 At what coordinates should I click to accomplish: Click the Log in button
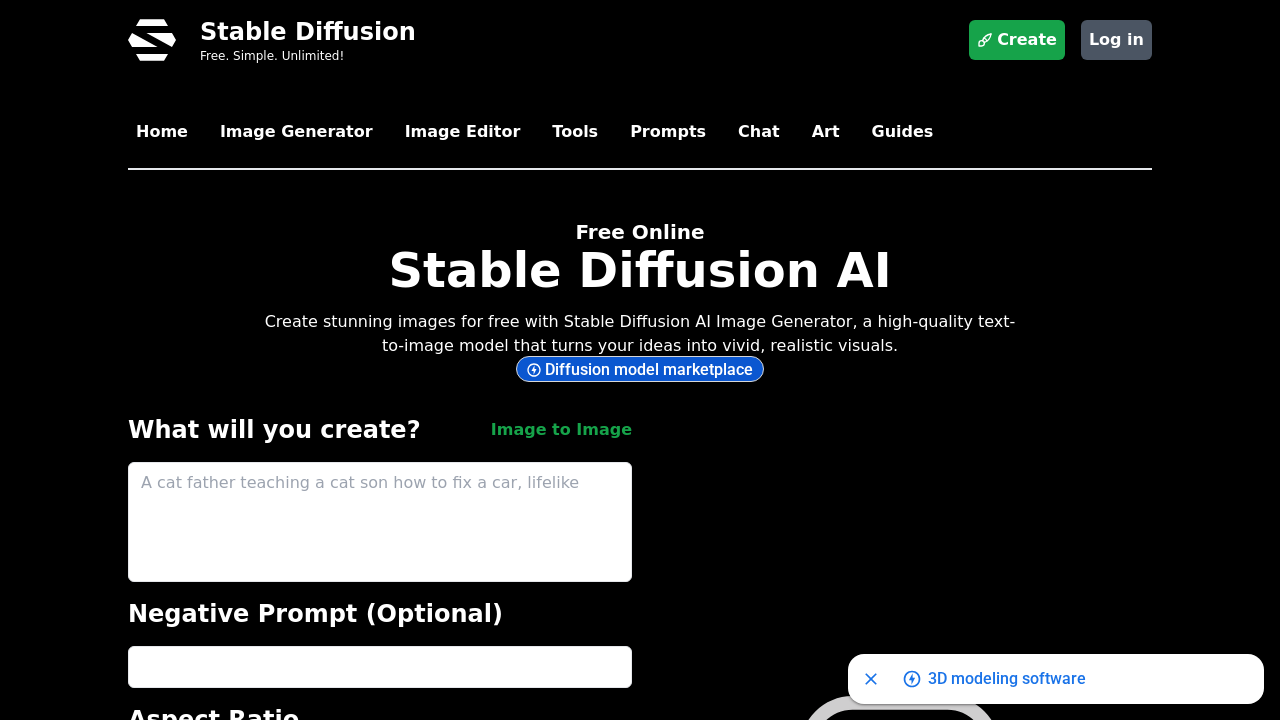tap(1116, 39)
